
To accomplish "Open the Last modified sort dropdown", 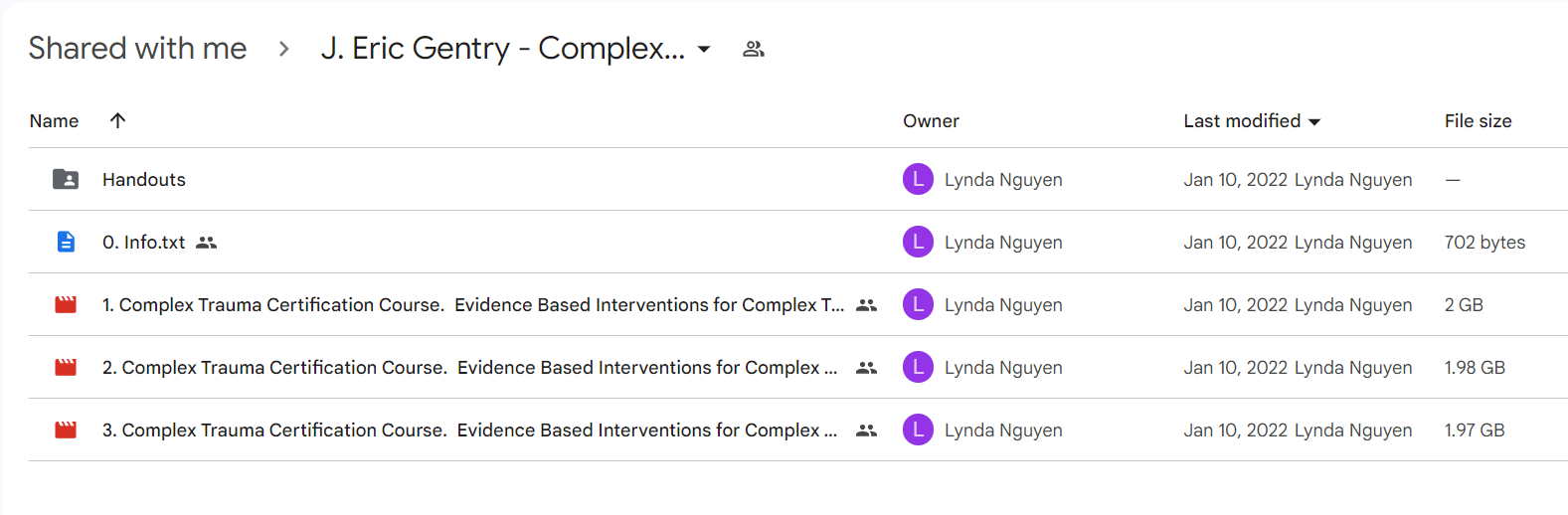I will [x=1314, y=121].
